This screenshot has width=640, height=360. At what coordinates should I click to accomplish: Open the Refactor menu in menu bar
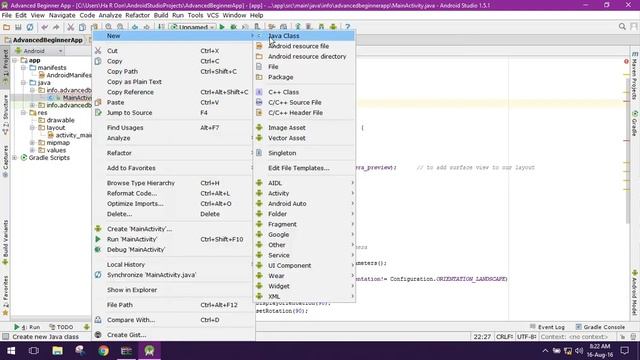[138, 15]
